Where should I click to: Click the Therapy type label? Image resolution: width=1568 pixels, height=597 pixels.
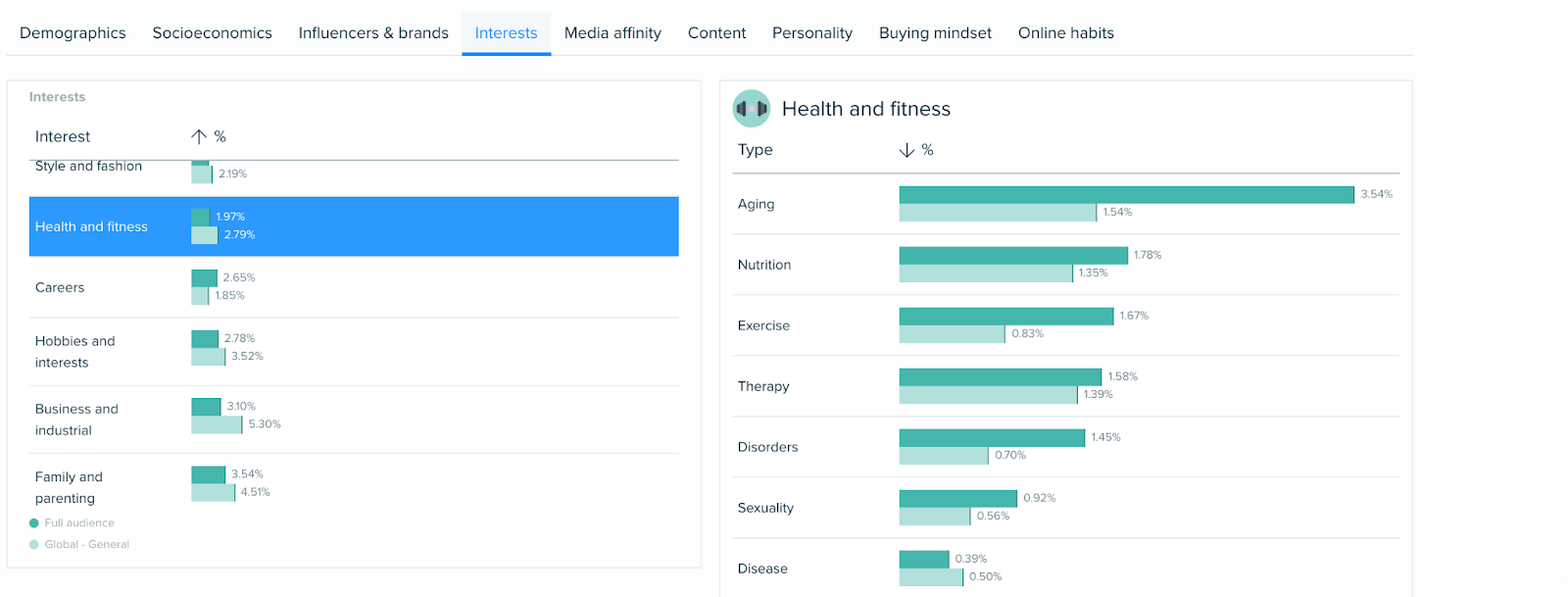tap(763, 386)
